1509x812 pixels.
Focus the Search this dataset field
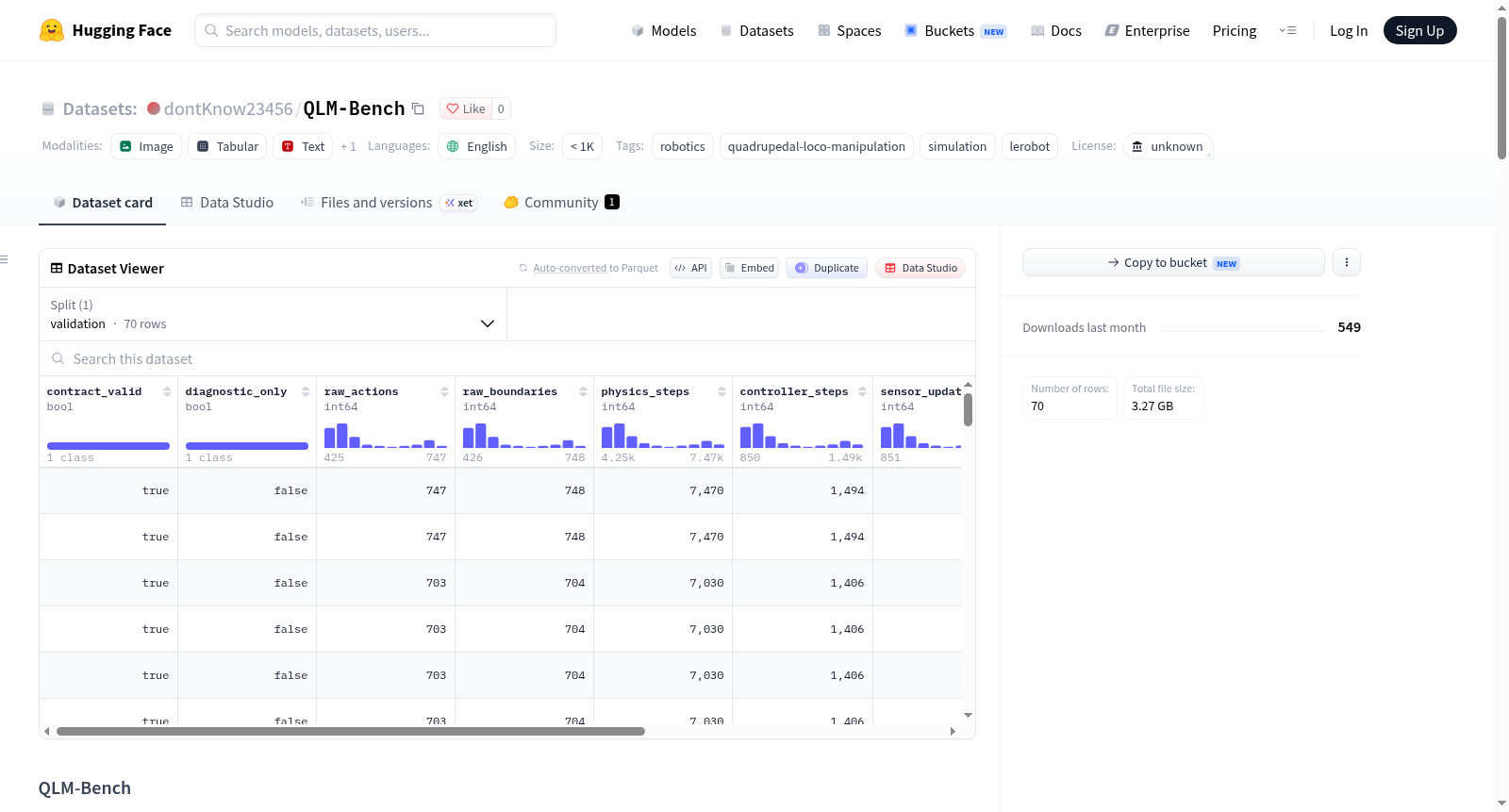click(507, 358)
